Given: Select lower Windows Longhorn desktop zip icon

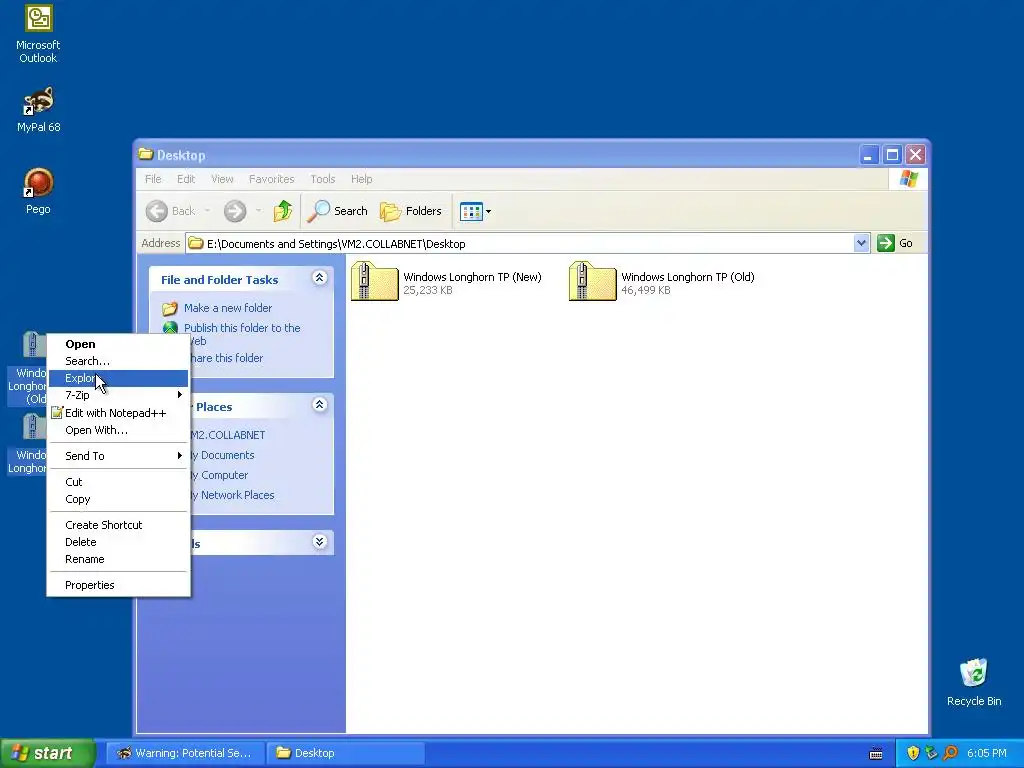Looking at the screenshot, I should (27, 444).
